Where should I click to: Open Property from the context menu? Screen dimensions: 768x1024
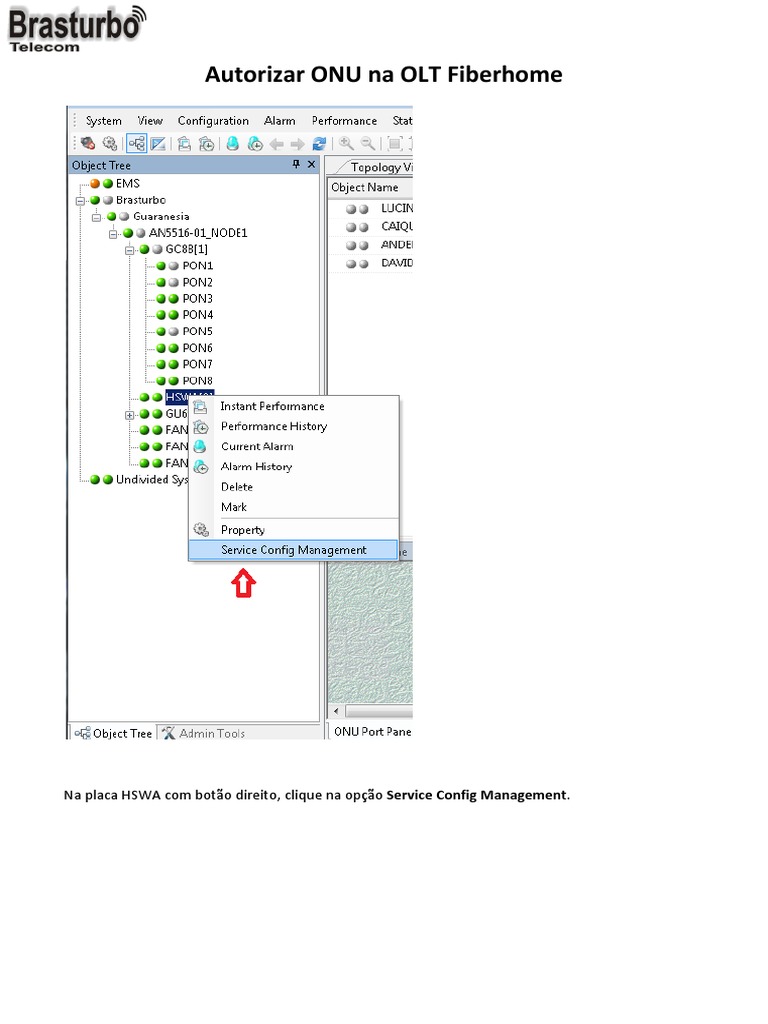pos(294,530)
